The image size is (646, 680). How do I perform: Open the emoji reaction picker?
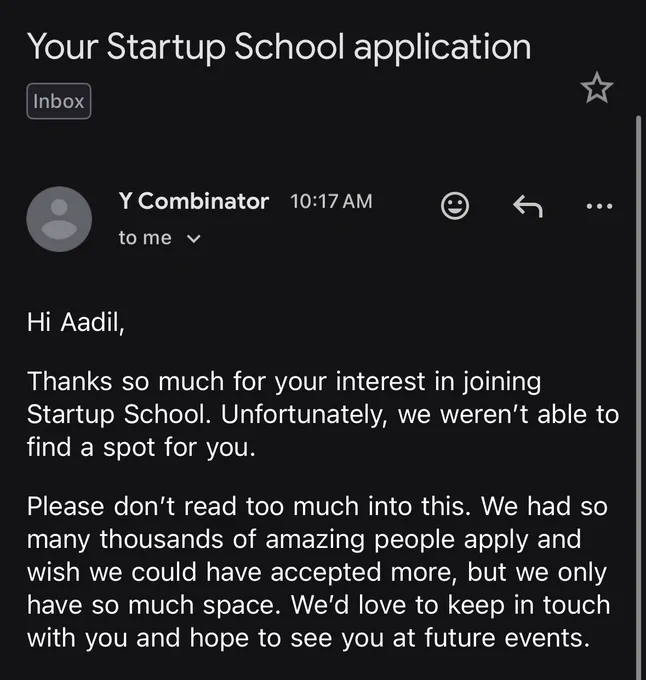point(455,205)
